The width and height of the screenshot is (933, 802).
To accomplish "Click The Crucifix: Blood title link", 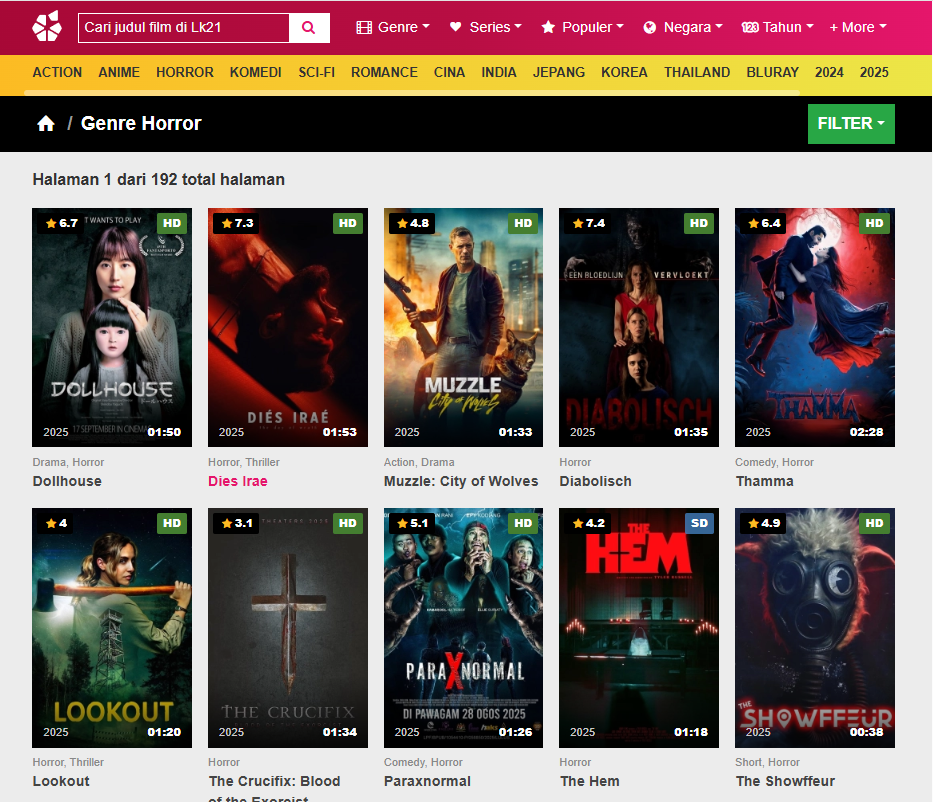I will [x=274, y=788].
